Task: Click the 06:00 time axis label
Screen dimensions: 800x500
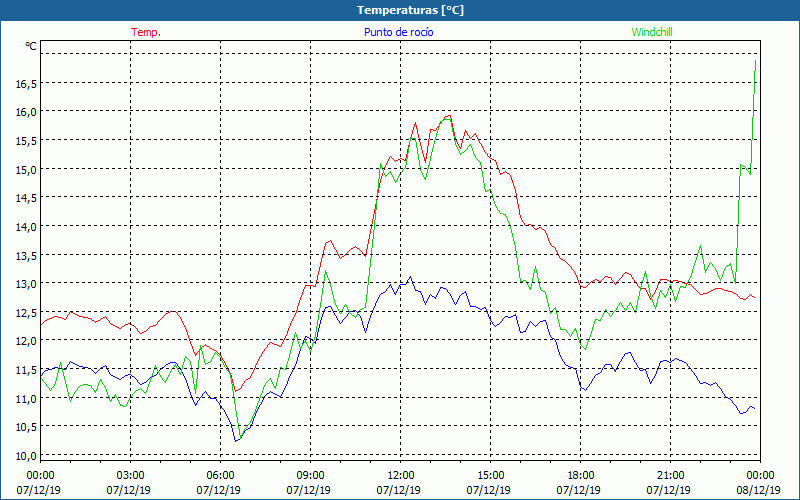Action: [x=220, y=476]
